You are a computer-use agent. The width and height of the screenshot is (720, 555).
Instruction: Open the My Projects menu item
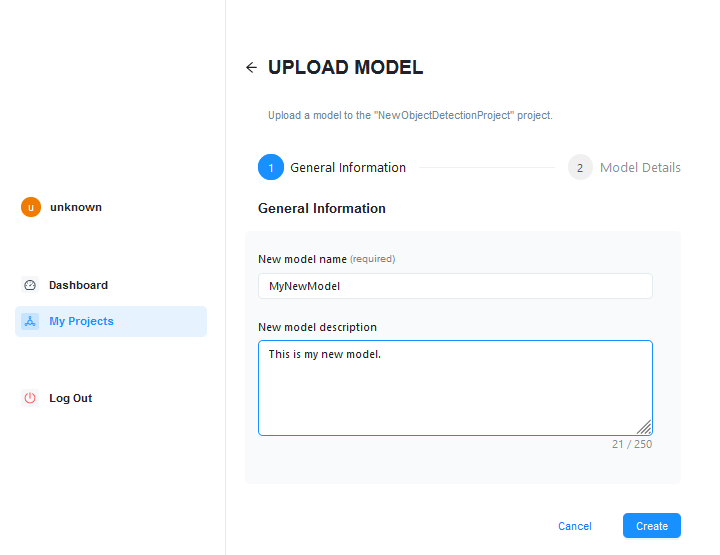click(x=111, y=321)
